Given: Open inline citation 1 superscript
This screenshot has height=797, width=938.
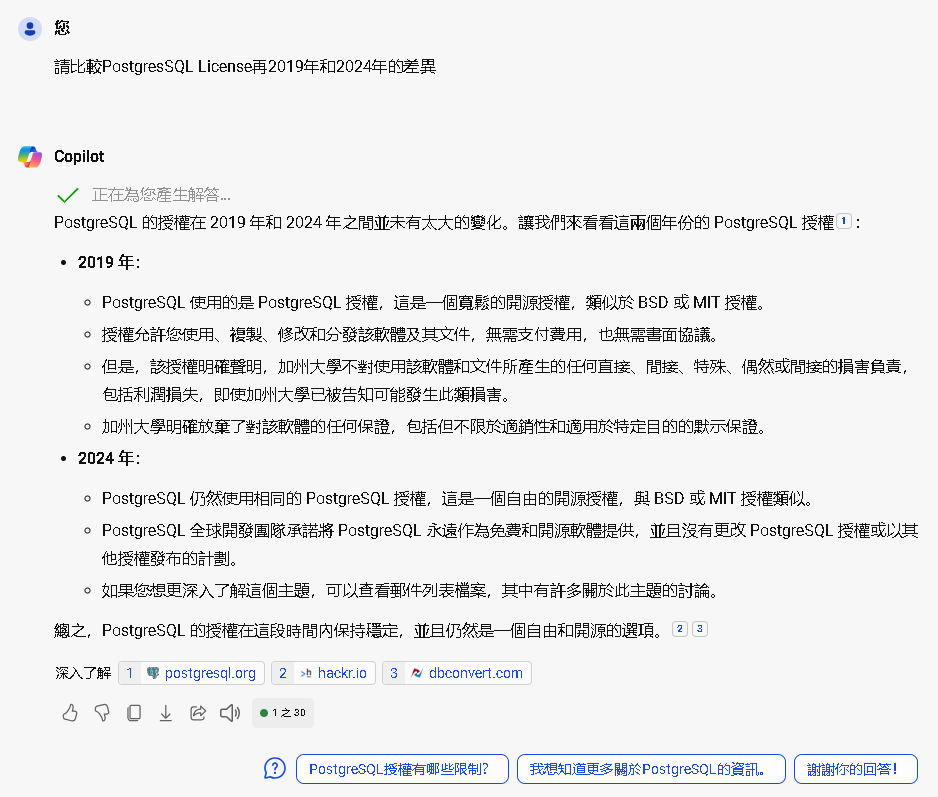Looking at the screenshot, I should 843,221.
